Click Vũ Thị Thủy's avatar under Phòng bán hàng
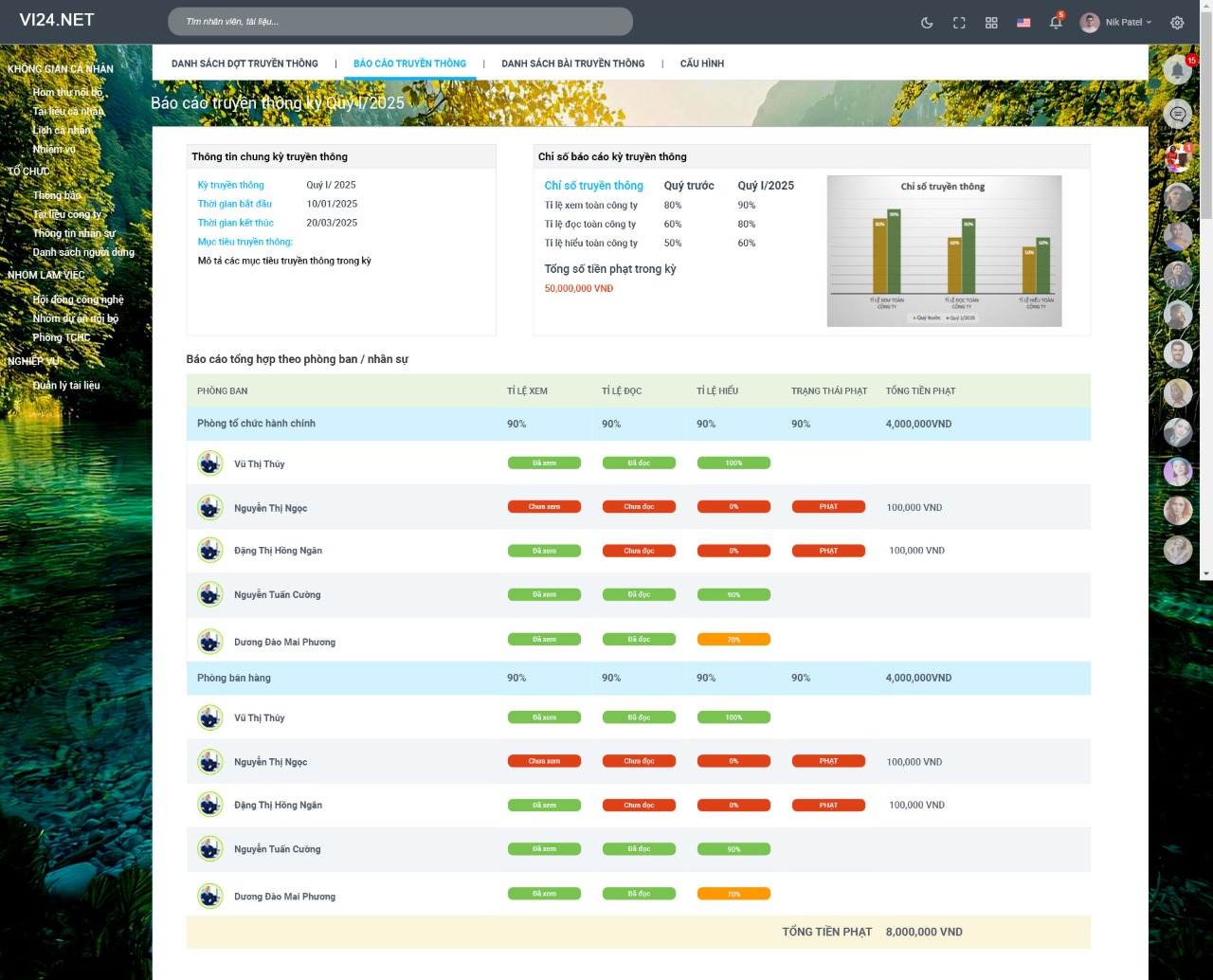This screenshot has height=980, width=1213. [x=210, y=717]
